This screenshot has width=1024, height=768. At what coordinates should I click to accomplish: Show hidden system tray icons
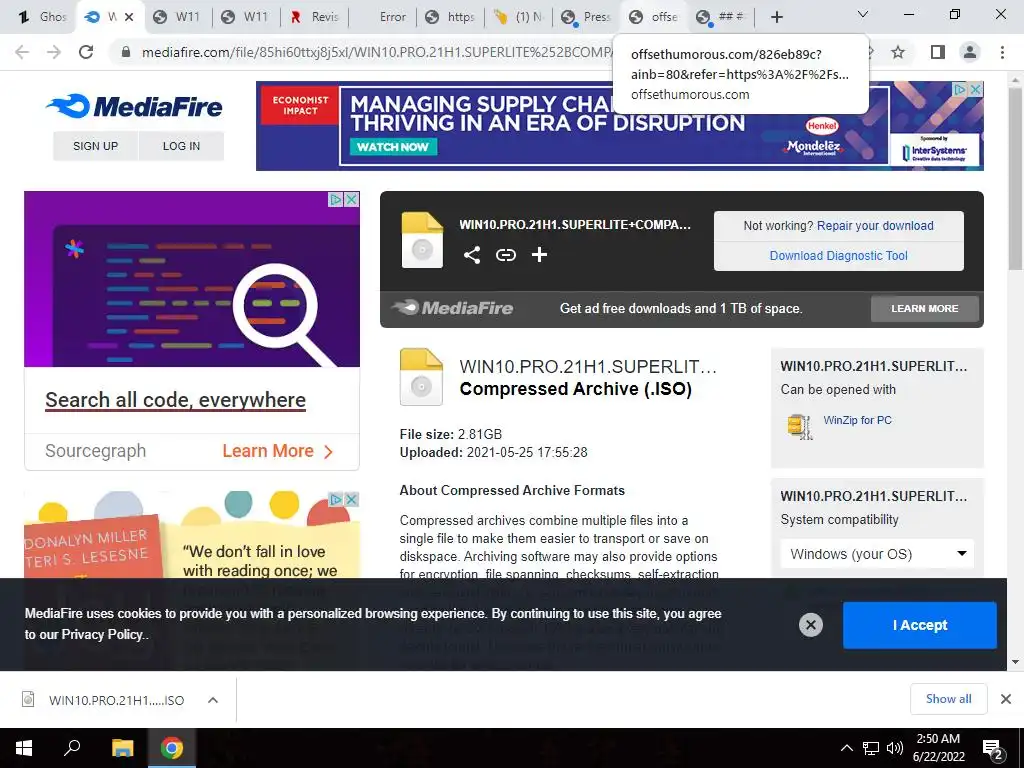(846, 748)
